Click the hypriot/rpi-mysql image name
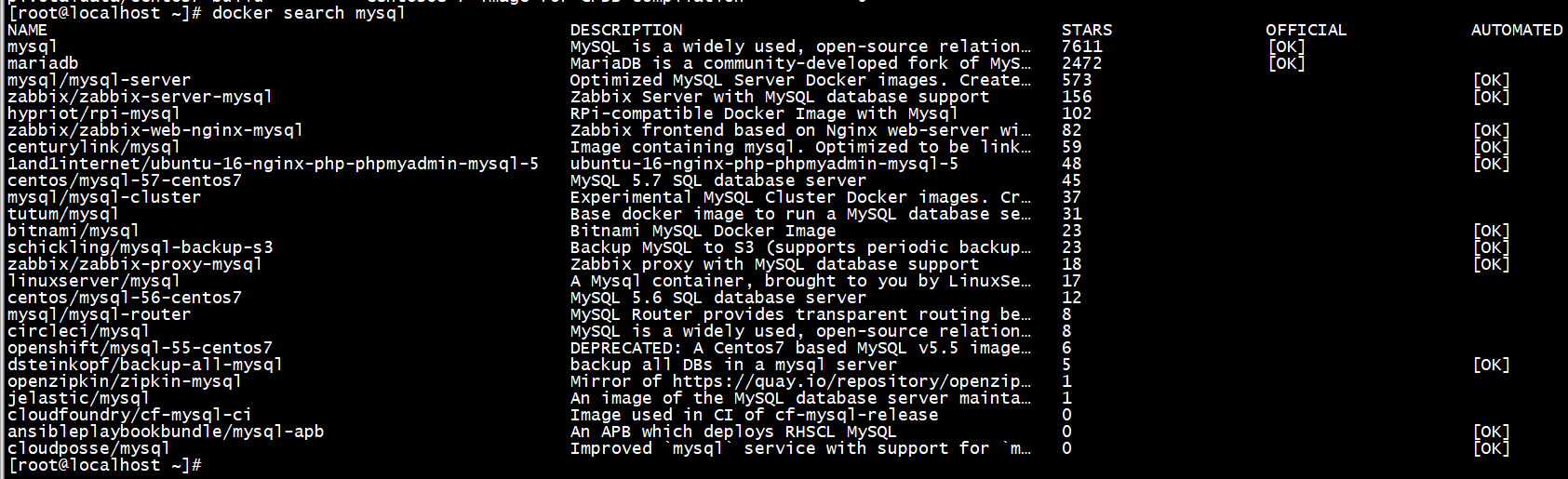This screenshot has height=479, width=1568. pos(94,113)
